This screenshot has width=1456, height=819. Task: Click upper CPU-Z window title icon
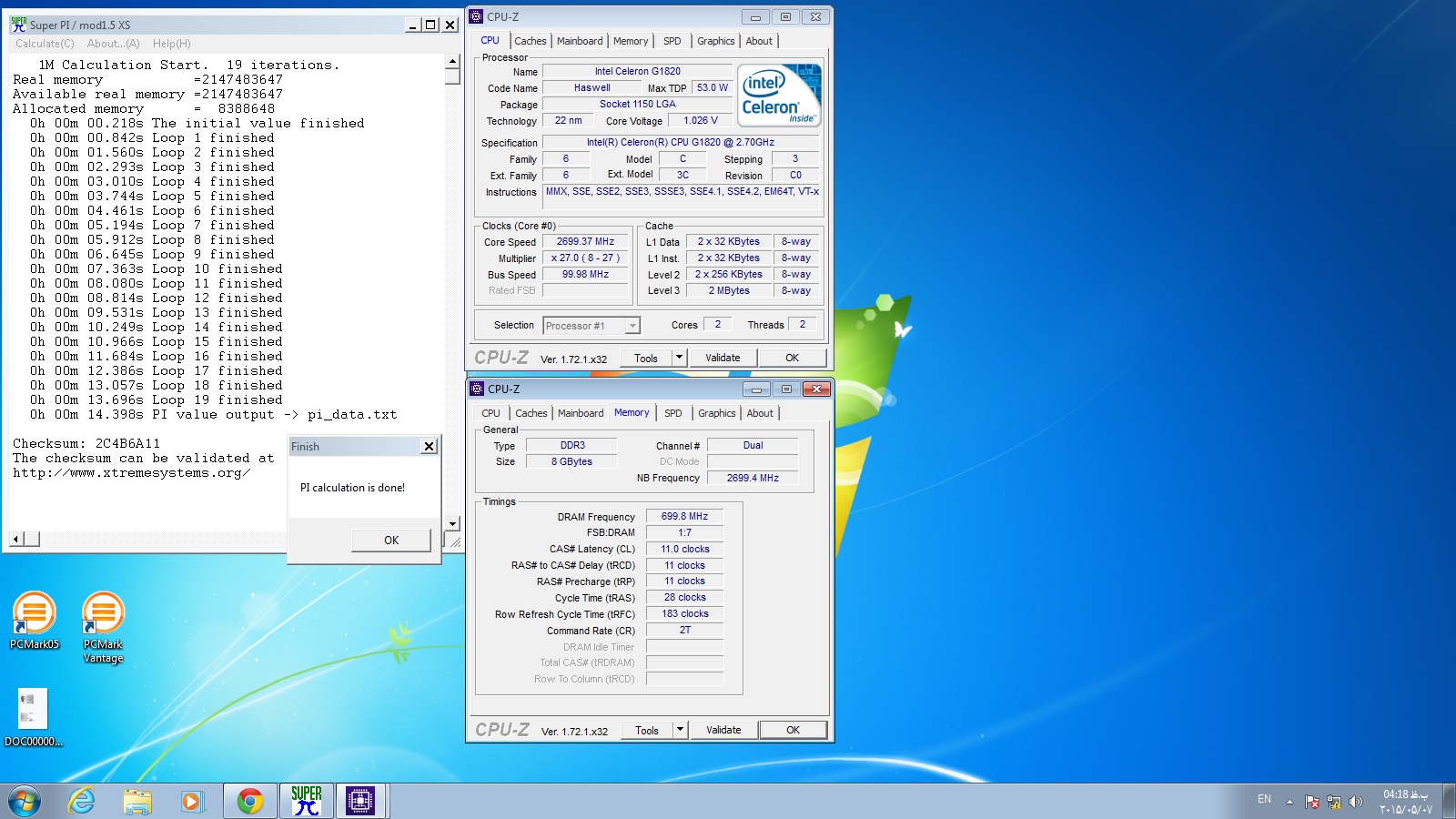pyautogui.click(x=476, y=16)
